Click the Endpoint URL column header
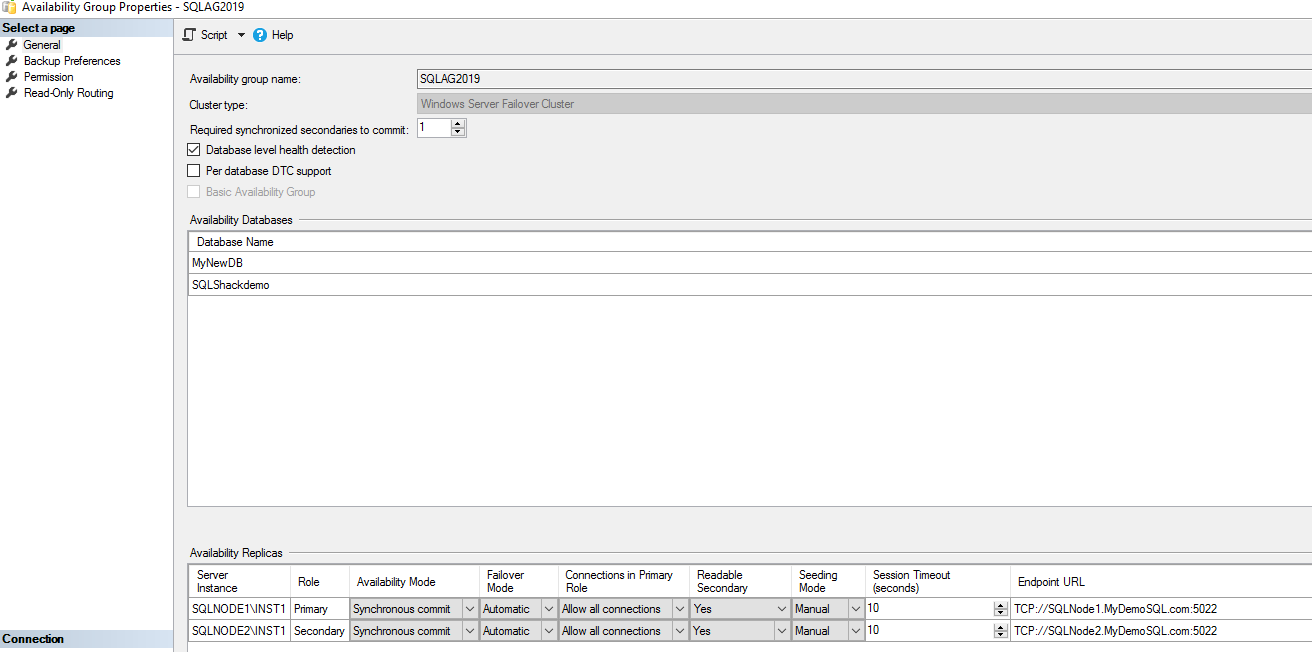The image size is (1312, 652). pyautogui.click(x=1161, y=581)
